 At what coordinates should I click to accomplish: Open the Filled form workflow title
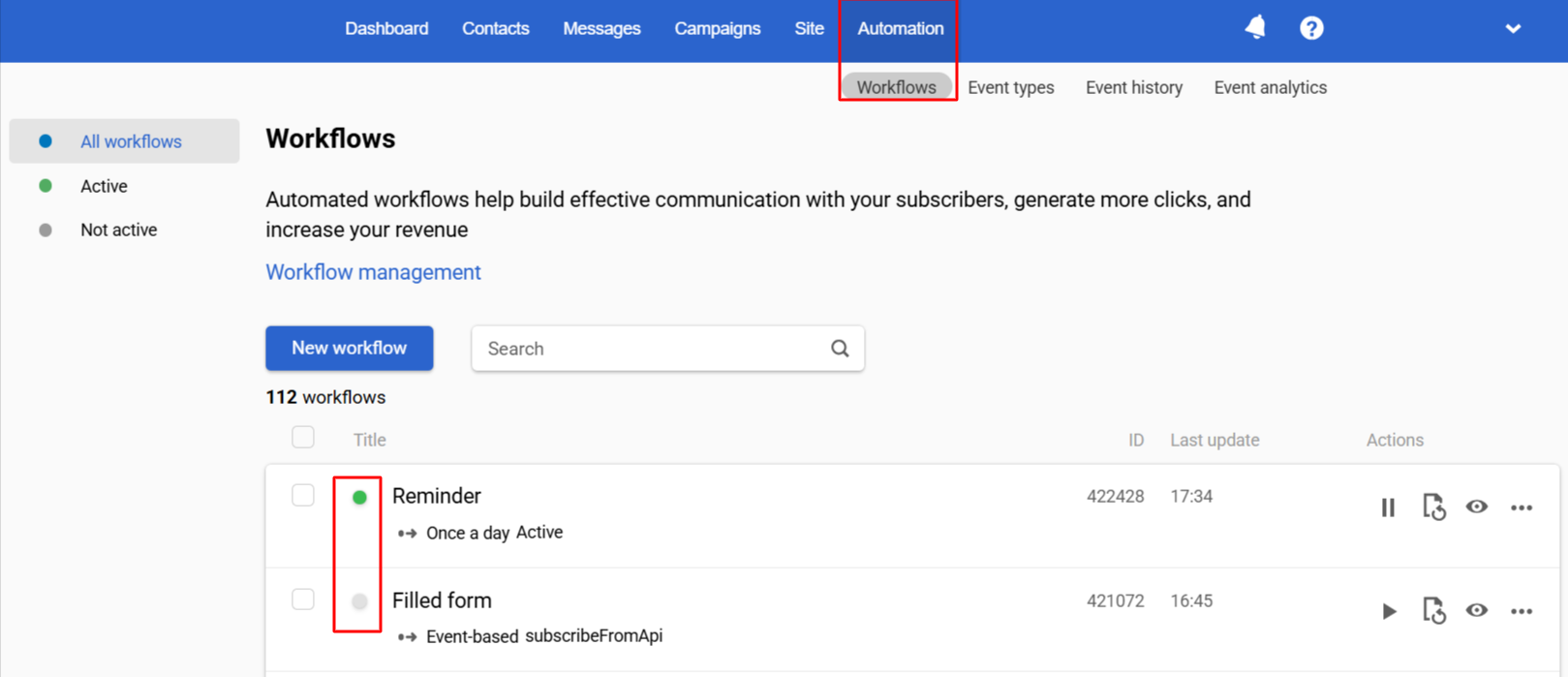[442, 600]
